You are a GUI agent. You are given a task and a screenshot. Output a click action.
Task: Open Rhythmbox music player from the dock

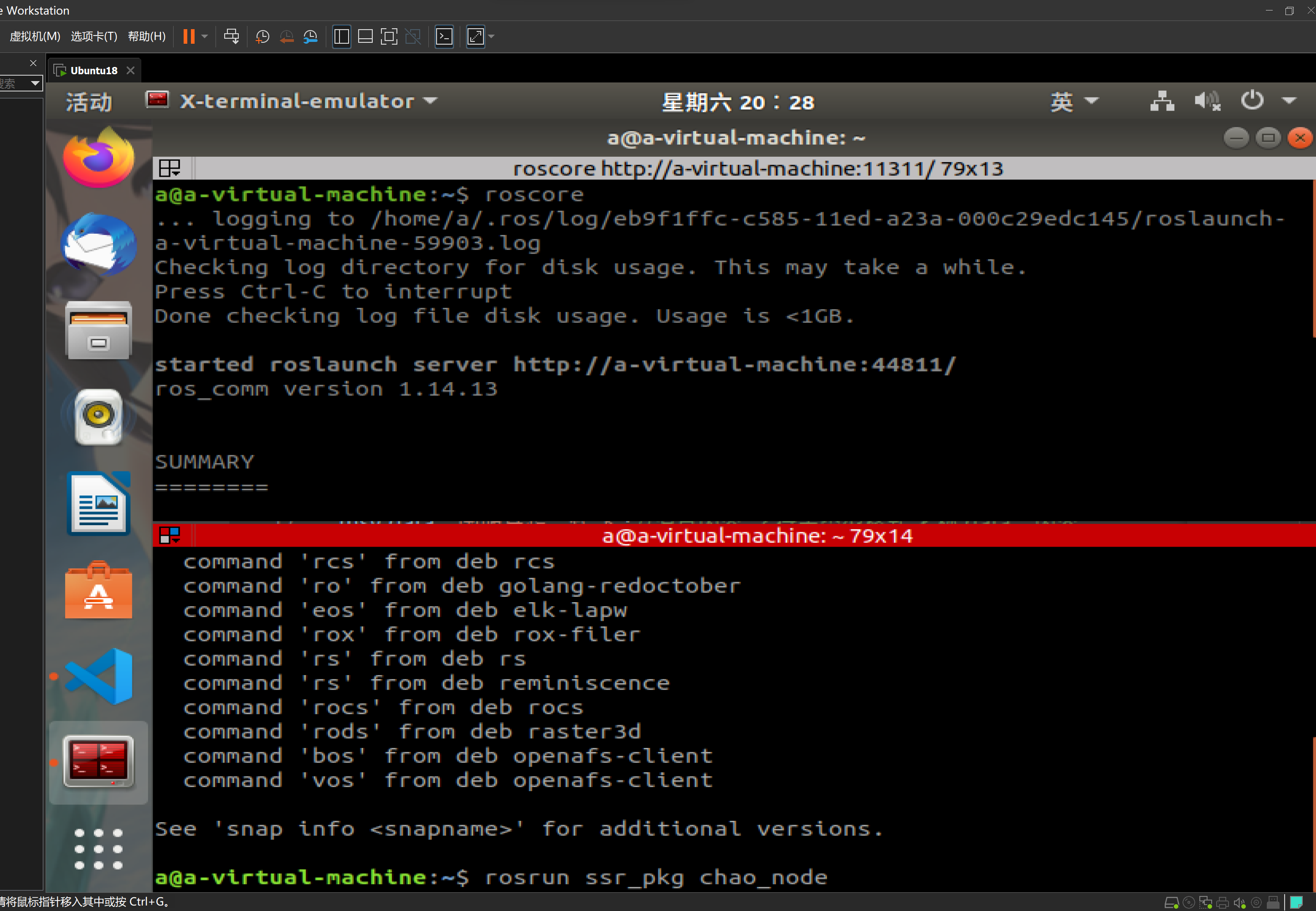click(x=98, y=417)
